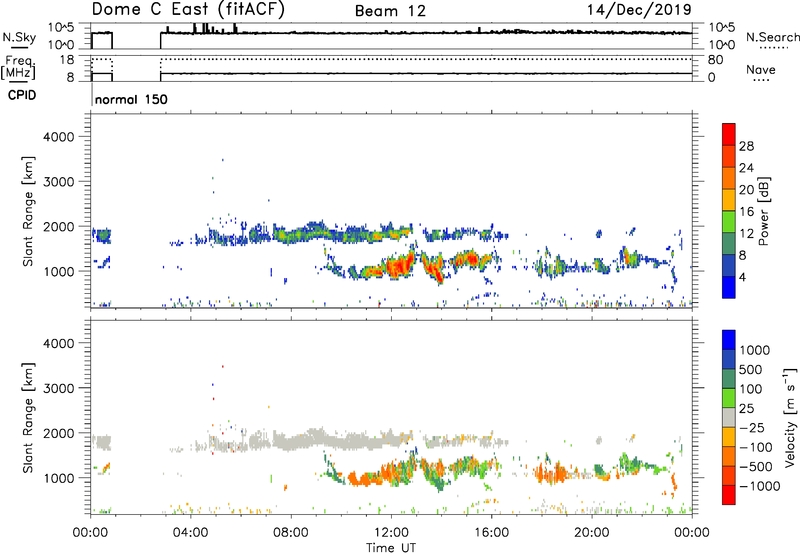This screenshot has height=554, width=800.
Task: Click the "08:00" time axis tick
Action: coord(291,533)
